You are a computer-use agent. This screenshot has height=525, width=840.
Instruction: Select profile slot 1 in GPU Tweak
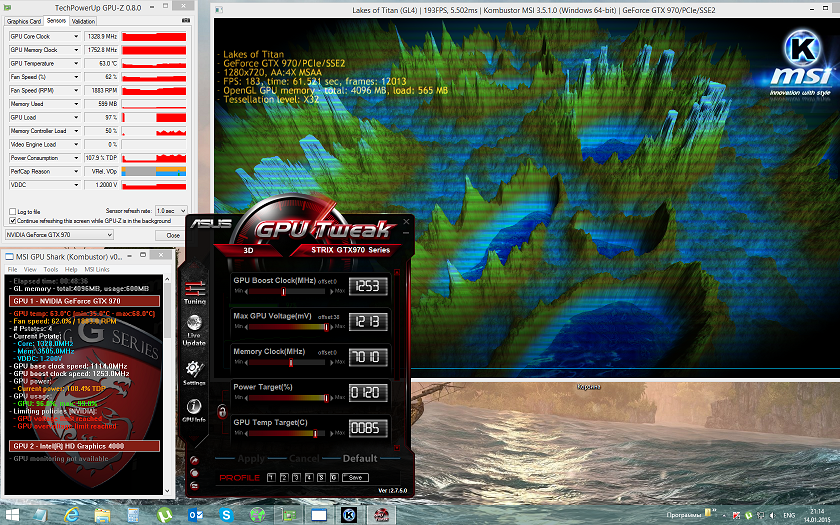pyautogui.click(x=271, y=478)
